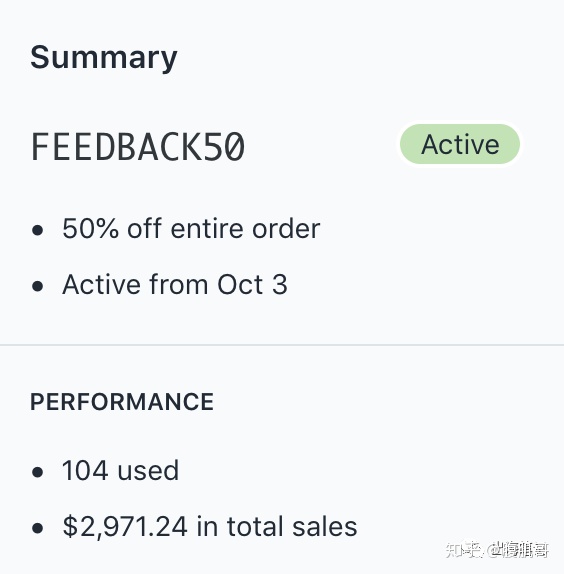Click the PERFORMANCE section heading
Image resolution: width=564 pixels, height=574 pixels.
tap(122, 402)
